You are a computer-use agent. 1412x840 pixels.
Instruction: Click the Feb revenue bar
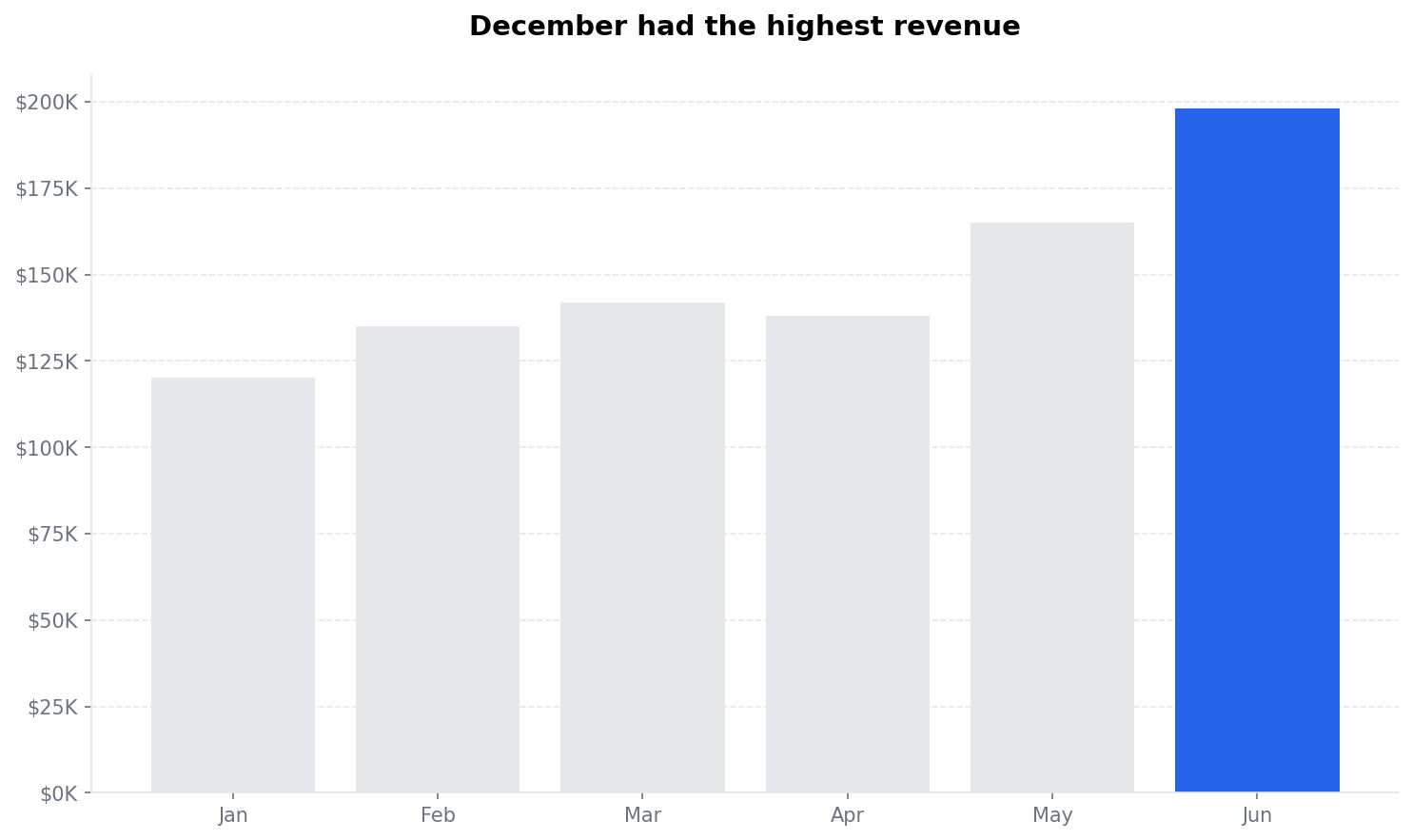(438, 559)
